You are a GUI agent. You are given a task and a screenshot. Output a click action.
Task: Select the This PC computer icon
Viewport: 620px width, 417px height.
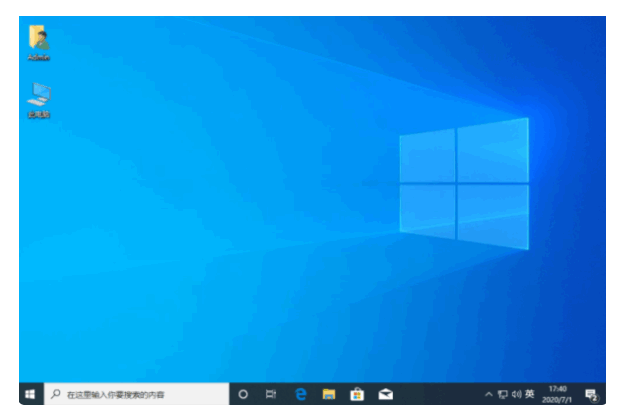coord(39,100)
